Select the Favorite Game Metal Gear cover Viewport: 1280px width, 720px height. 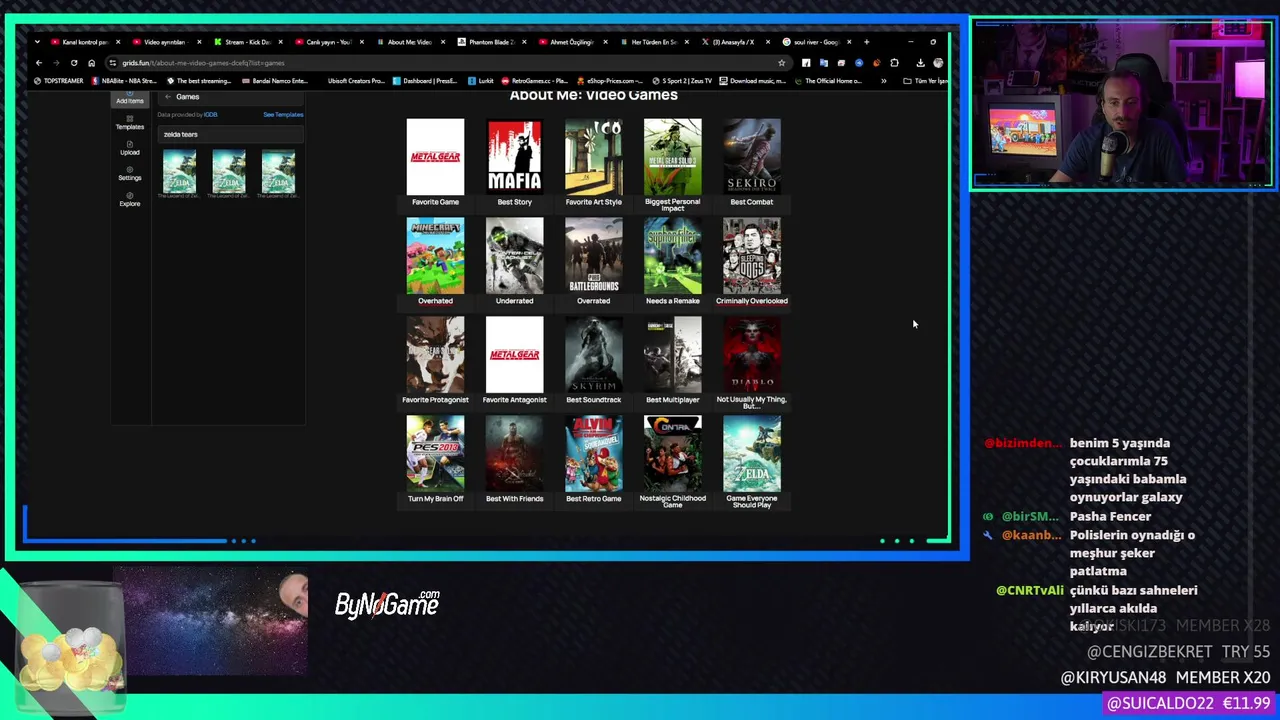pyautogui.click(x=435, y=157)
